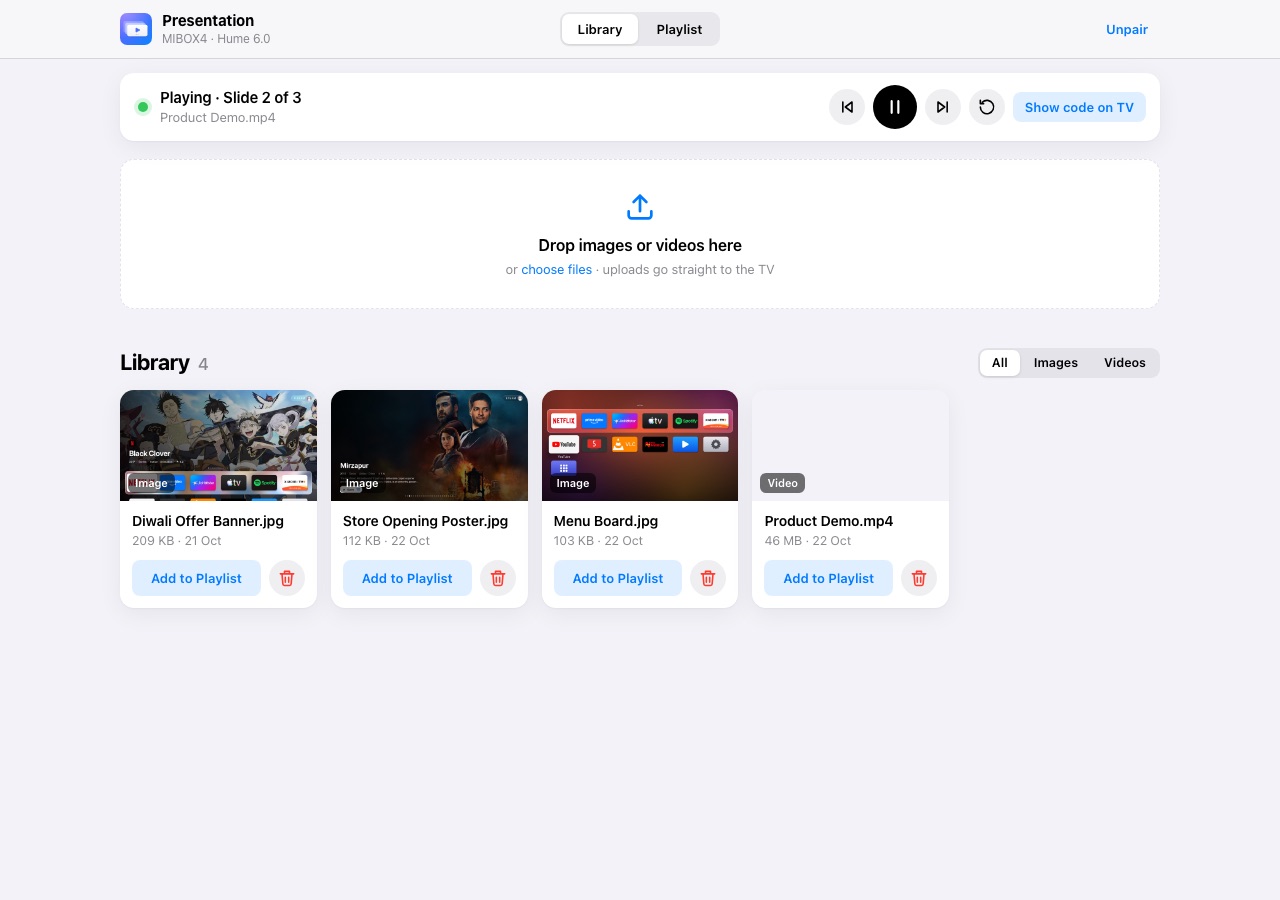Add Store Opening Poster.jpg to playlist
1280x900 pixels.
point(407,578)
